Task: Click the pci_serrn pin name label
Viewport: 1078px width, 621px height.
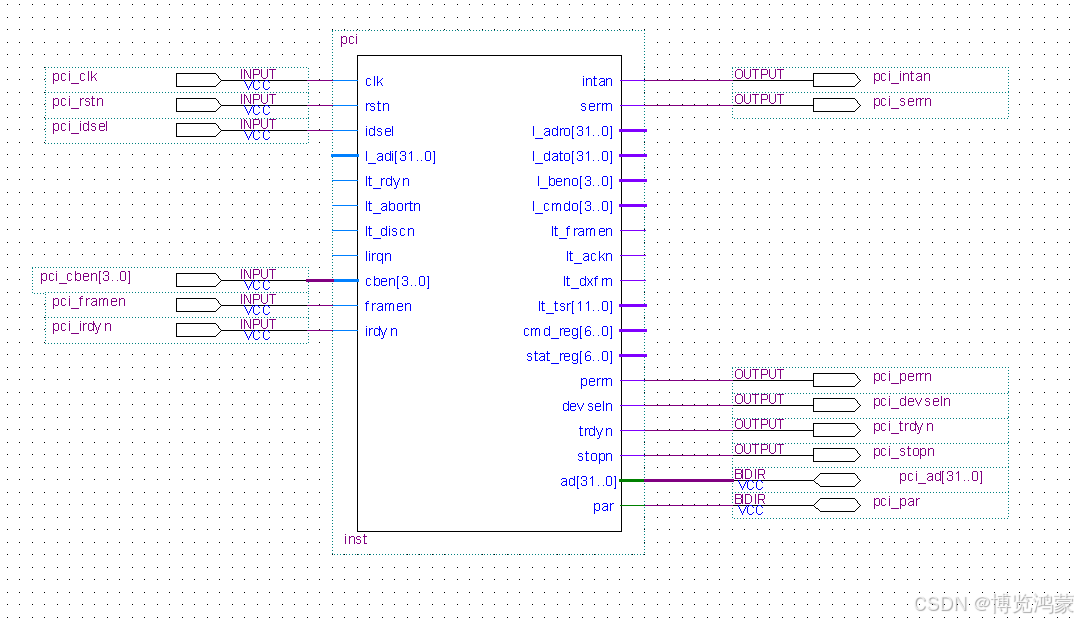Action: 902,101
